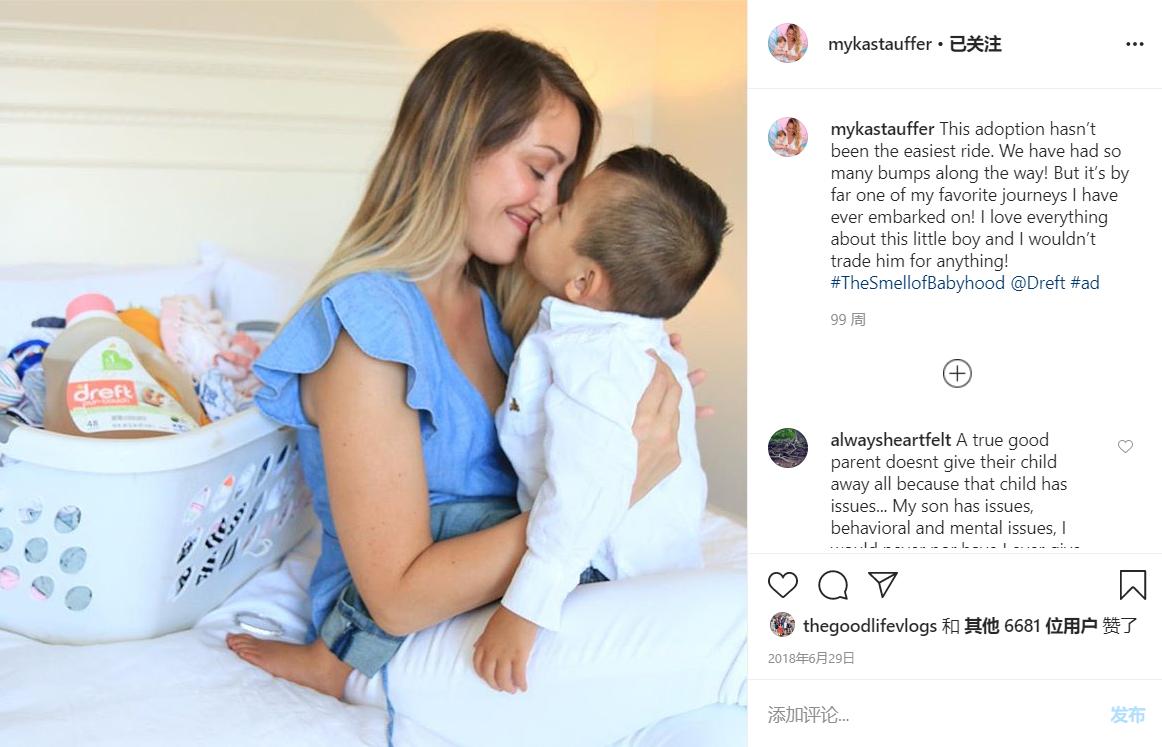1162x747 pixels.
Task: Open thegoodlifevlogs liker avatar
Action: (782, 625)
